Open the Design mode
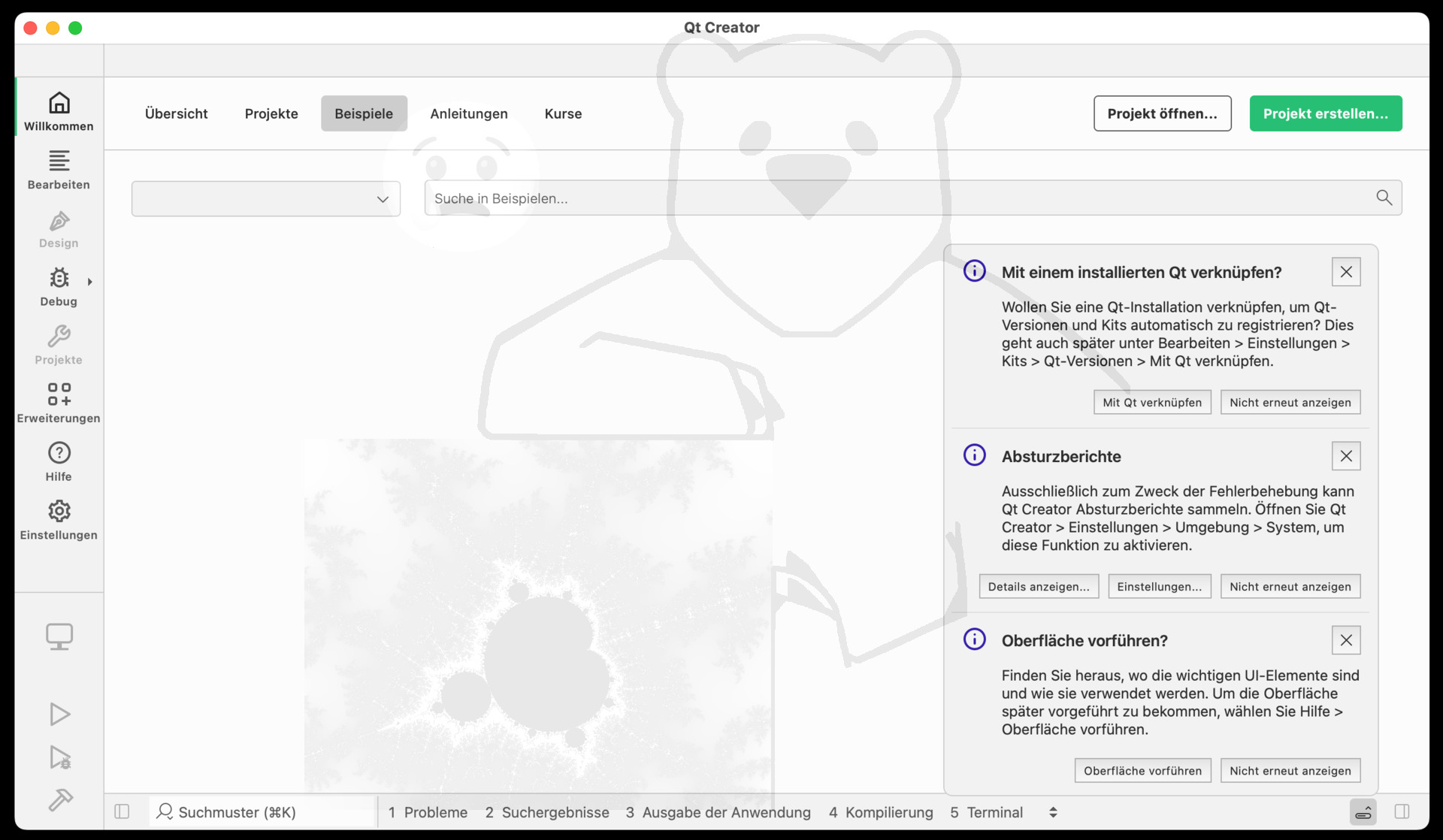The height and width of the screenshot is (840, 1443). 59,227
